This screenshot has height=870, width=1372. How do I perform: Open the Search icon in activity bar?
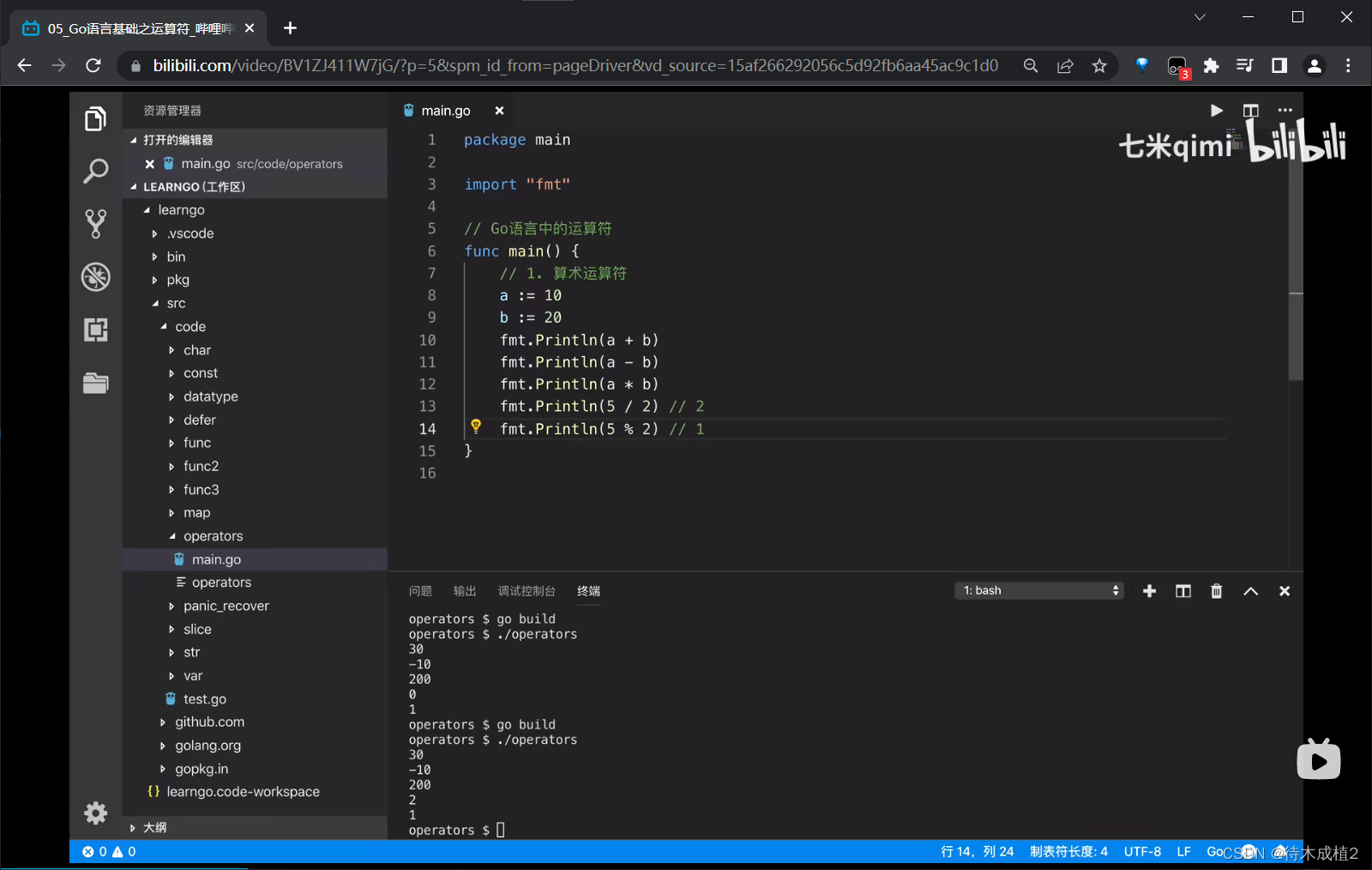pos(95,171)
